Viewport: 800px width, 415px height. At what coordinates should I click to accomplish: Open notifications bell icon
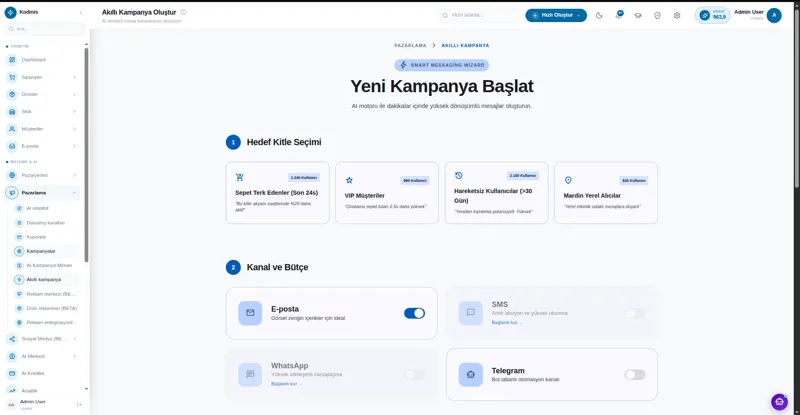(x=618, y=15)
